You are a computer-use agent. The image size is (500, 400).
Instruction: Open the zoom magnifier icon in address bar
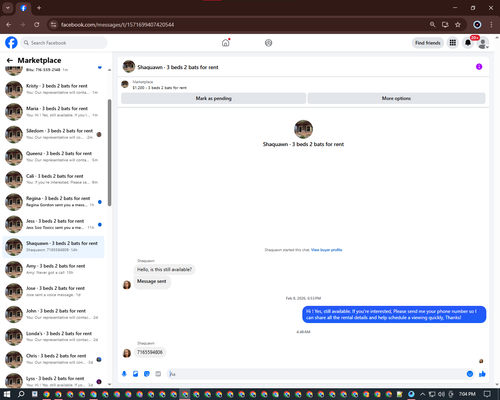coord(432,25)
